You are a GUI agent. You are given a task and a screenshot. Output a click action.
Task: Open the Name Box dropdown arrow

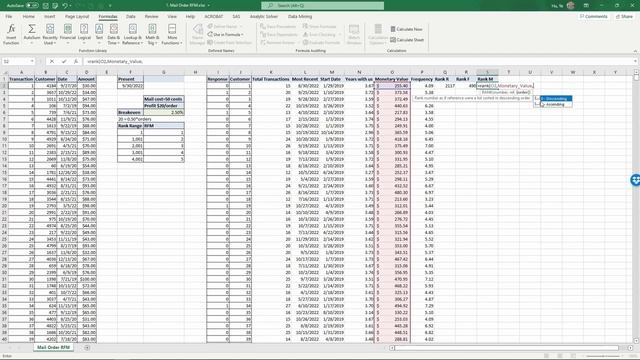click(x=32, y=61)
